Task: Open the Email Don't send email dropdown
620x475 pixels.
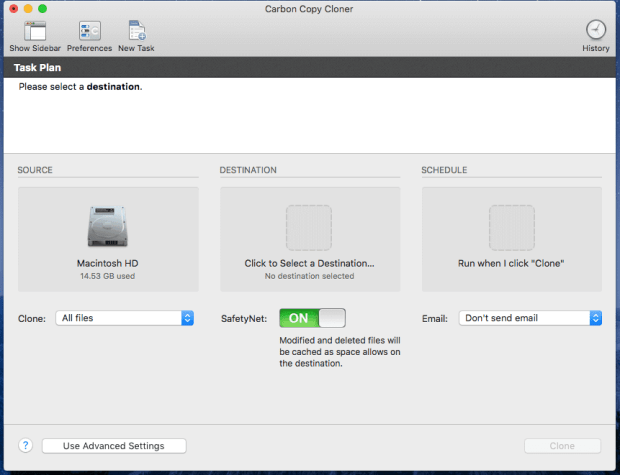Action: [x=530, y=318]
